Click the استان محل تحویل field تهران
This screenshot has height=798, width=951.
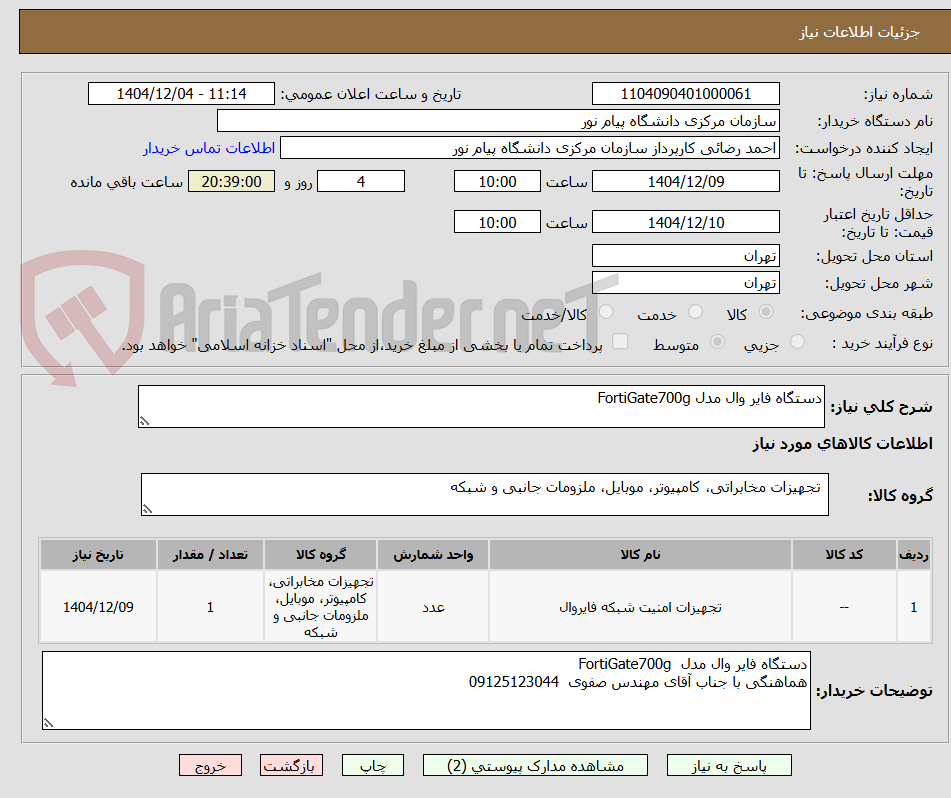[x=685, y=256]
